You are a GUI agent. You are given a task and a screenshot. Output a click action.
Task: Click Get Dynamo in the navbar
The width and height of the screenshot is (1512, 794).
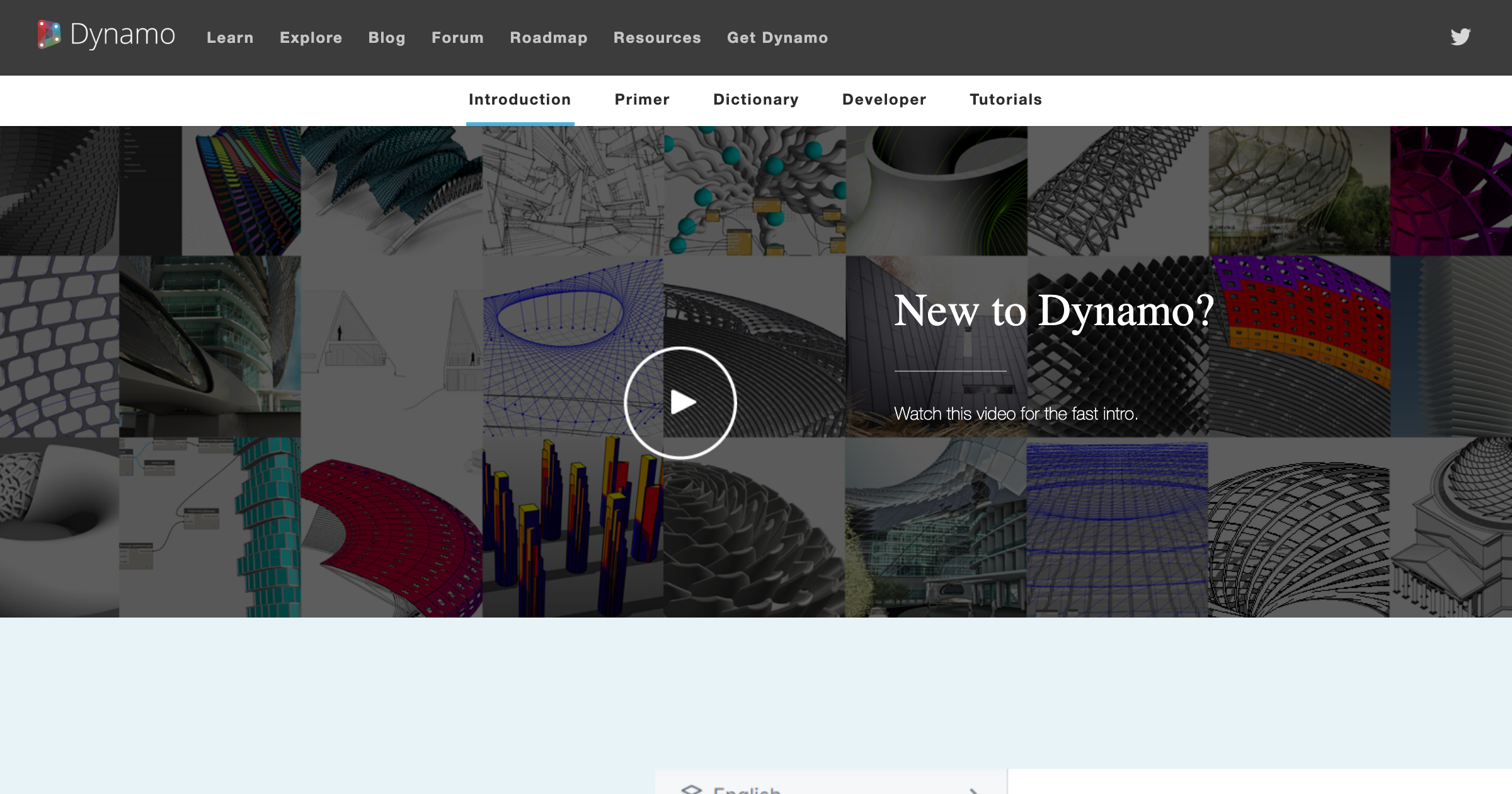pos(777,38)
